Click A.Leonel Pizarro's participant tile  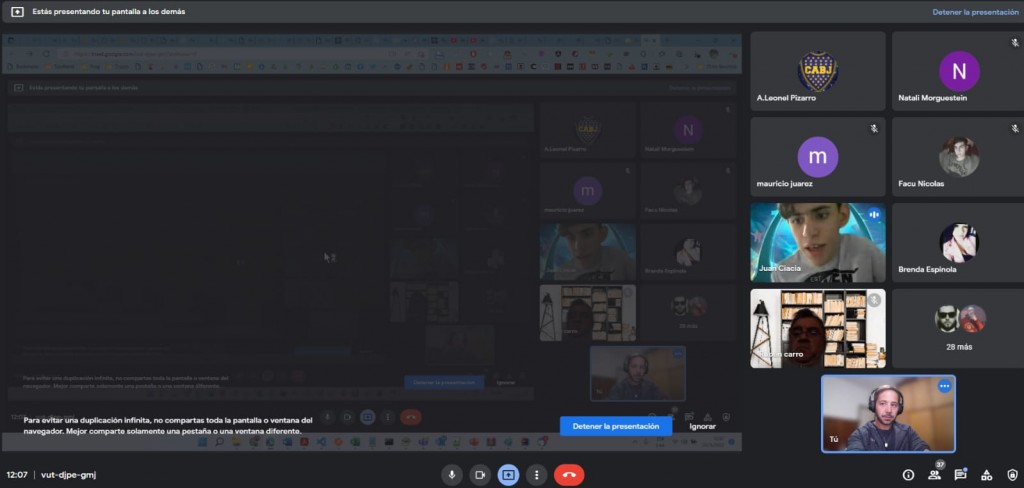click(x=817, y=71)
